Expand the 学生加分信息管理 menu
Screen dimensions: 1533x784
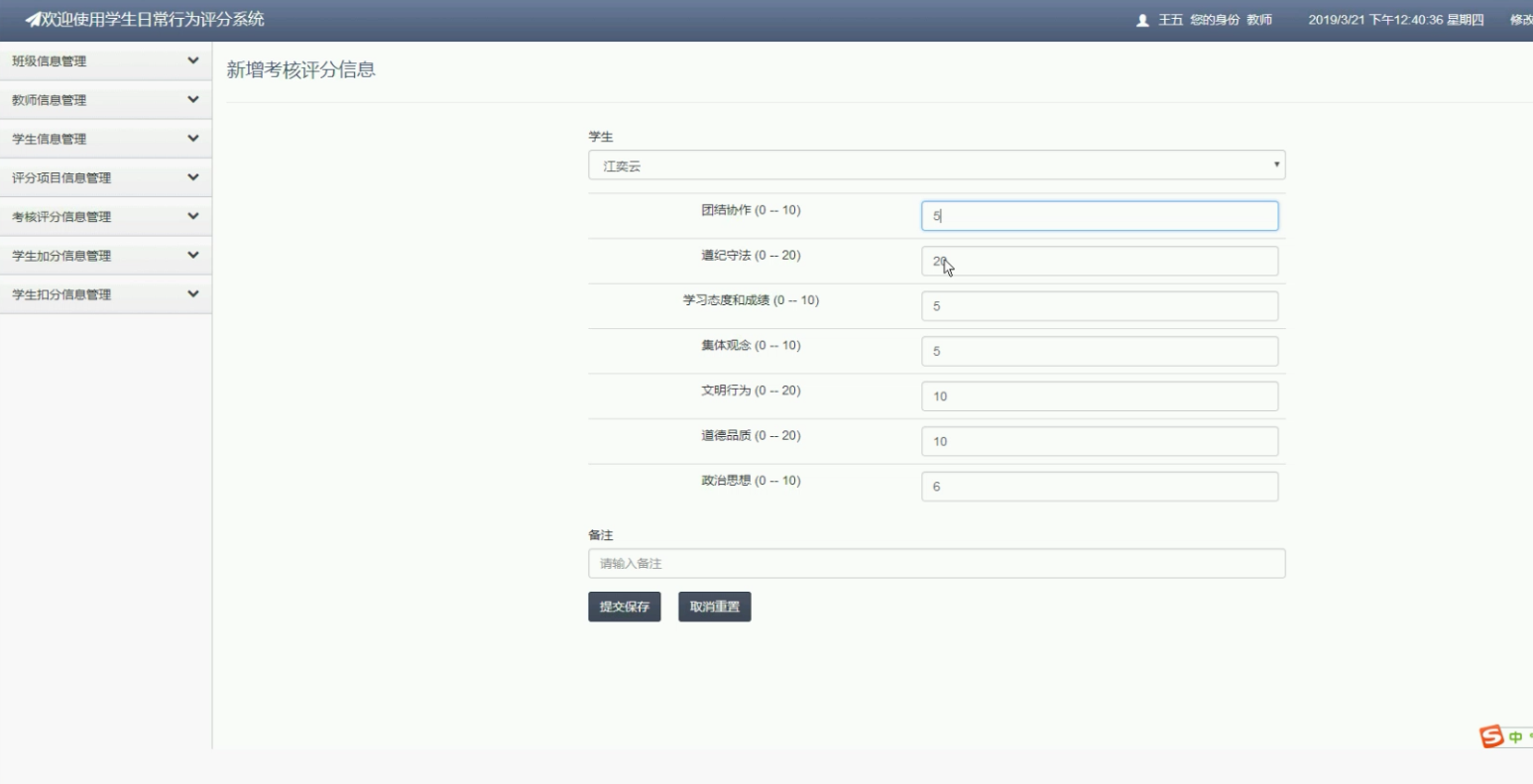click(x=105, y=256)
